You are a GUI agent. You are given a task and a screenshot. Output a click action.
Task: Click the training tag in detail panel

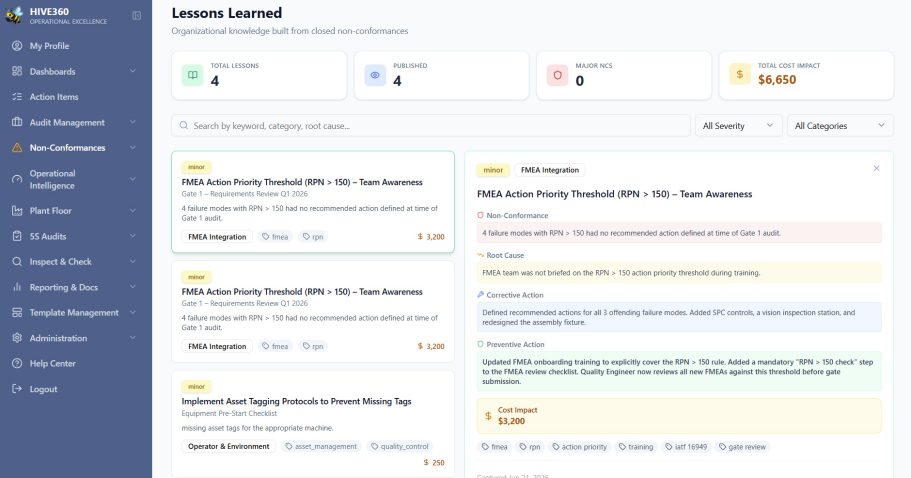pyautogui.click(x=636, y=447)
